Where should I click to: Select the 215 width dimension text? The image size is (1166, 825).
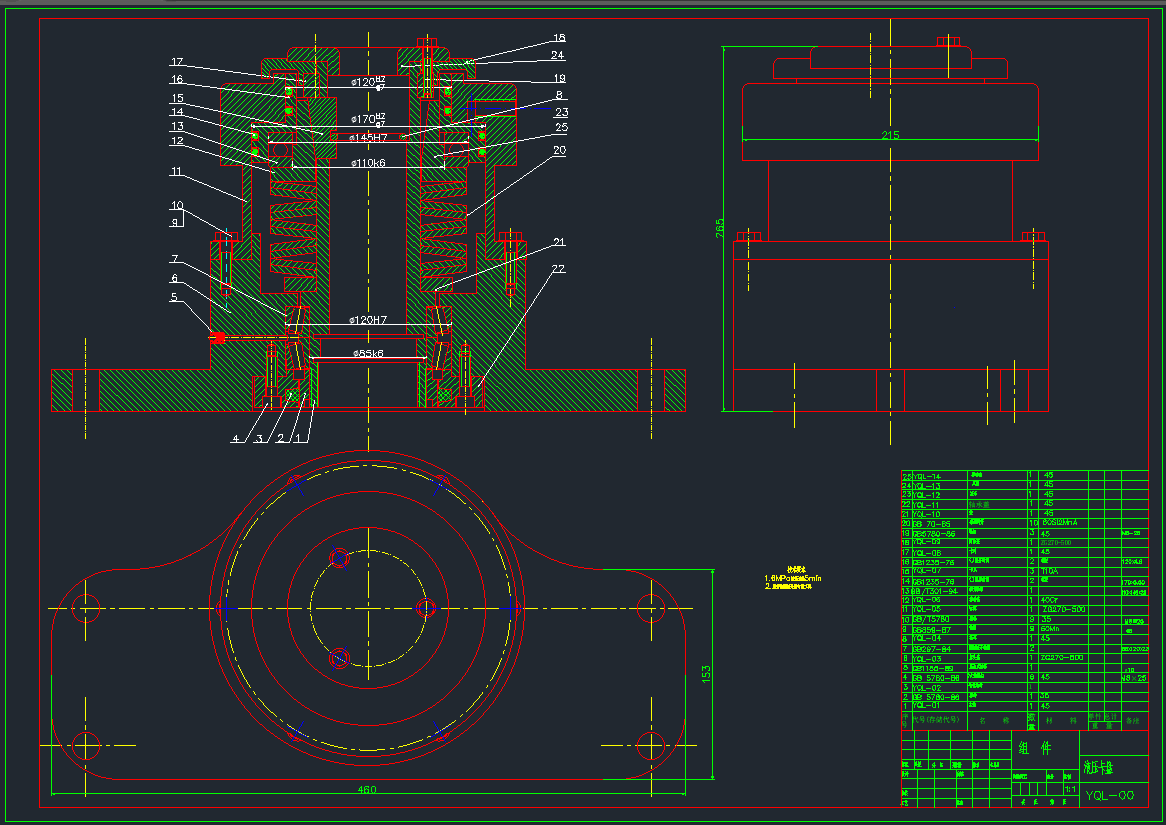click(x=890, y=135)
